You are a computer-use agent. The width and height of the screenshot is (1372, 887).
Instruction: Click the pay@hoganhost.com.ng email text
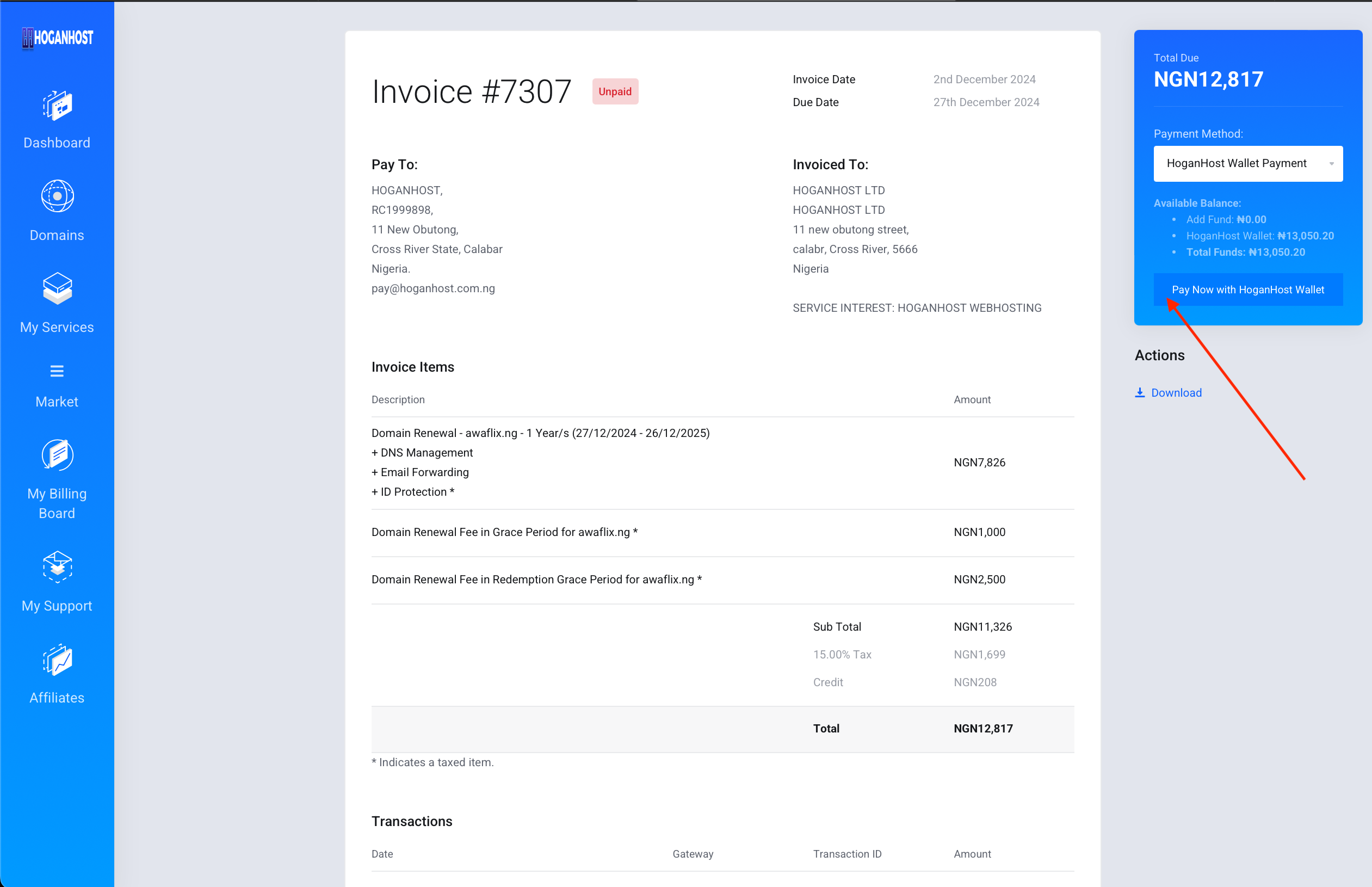click(x=433, y=288)
